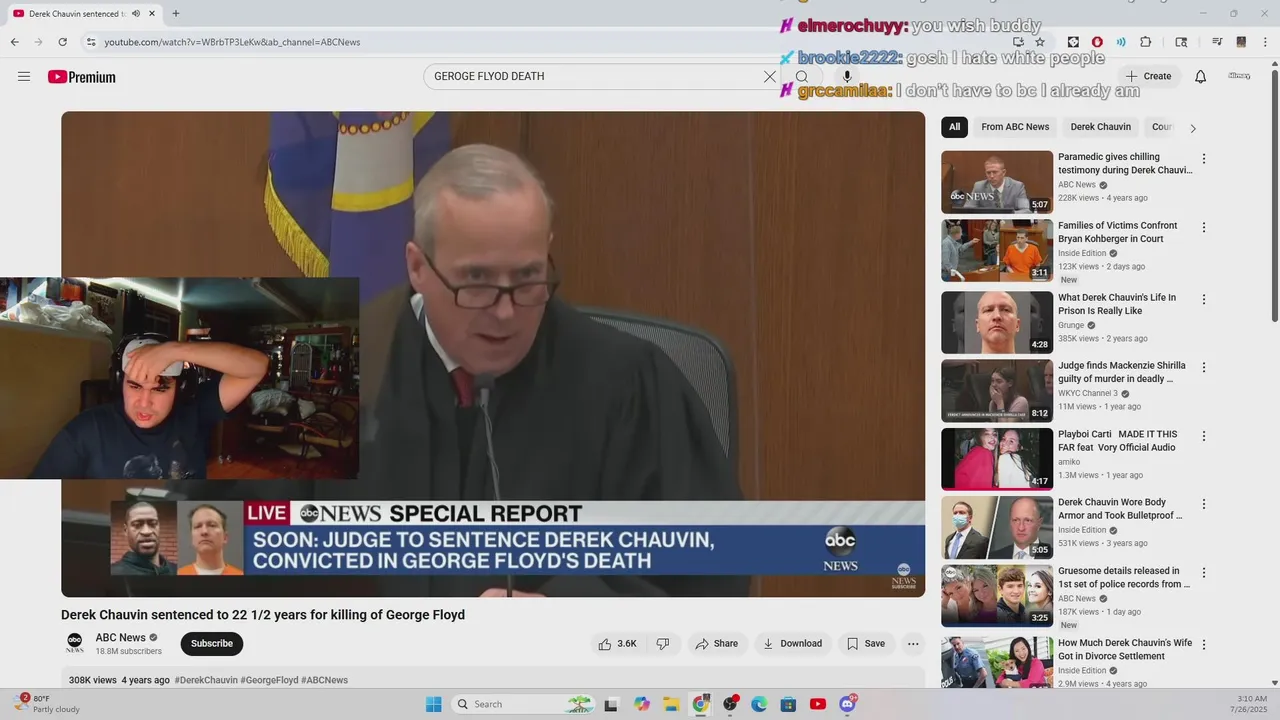Screen dimensions: 1280x720
Task: Clear the search box text
Action: click(x=770, y=76)
